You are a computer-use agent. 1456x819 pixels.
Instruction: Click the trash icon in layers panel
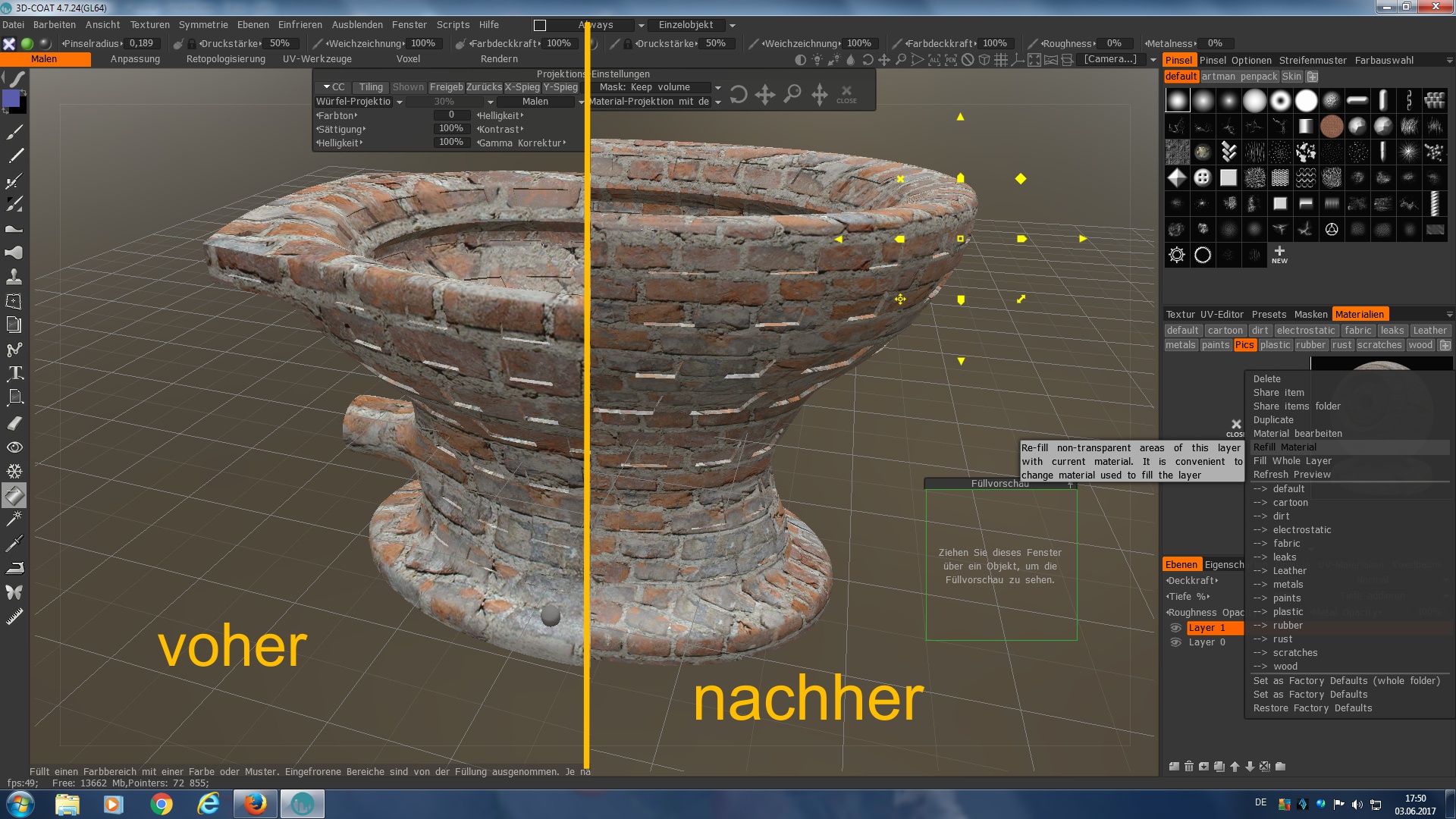[1189, 767]
